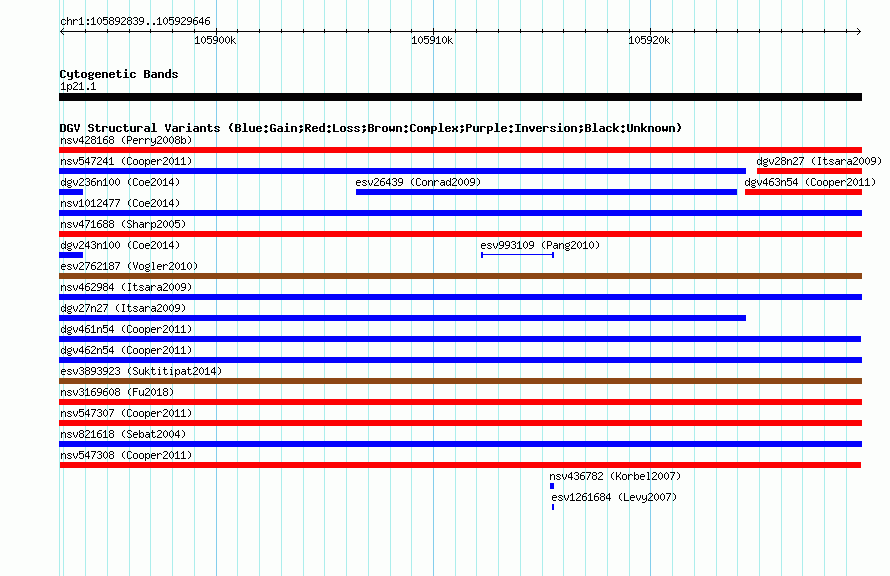Click the blue bar under dgv27n27
This screenshot has height=576, width=890.
402,318
